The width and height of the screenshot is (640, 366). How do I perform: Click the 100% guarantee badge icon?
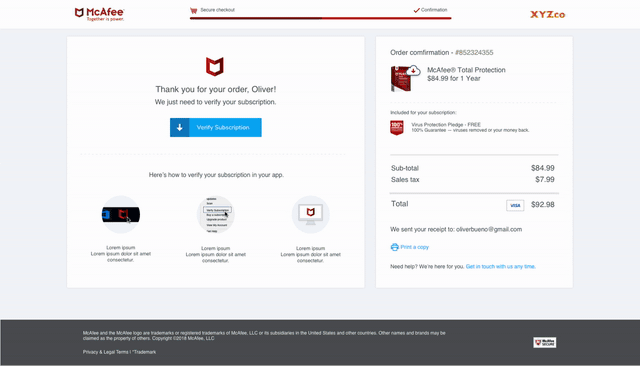[397, 128]
